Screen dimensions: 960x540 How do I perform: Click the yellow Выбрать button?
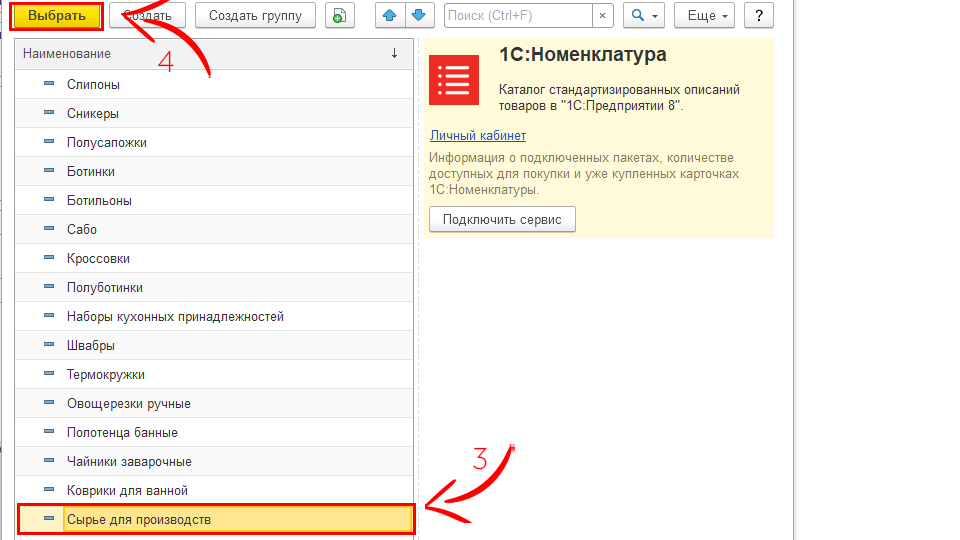pos(57,16)
